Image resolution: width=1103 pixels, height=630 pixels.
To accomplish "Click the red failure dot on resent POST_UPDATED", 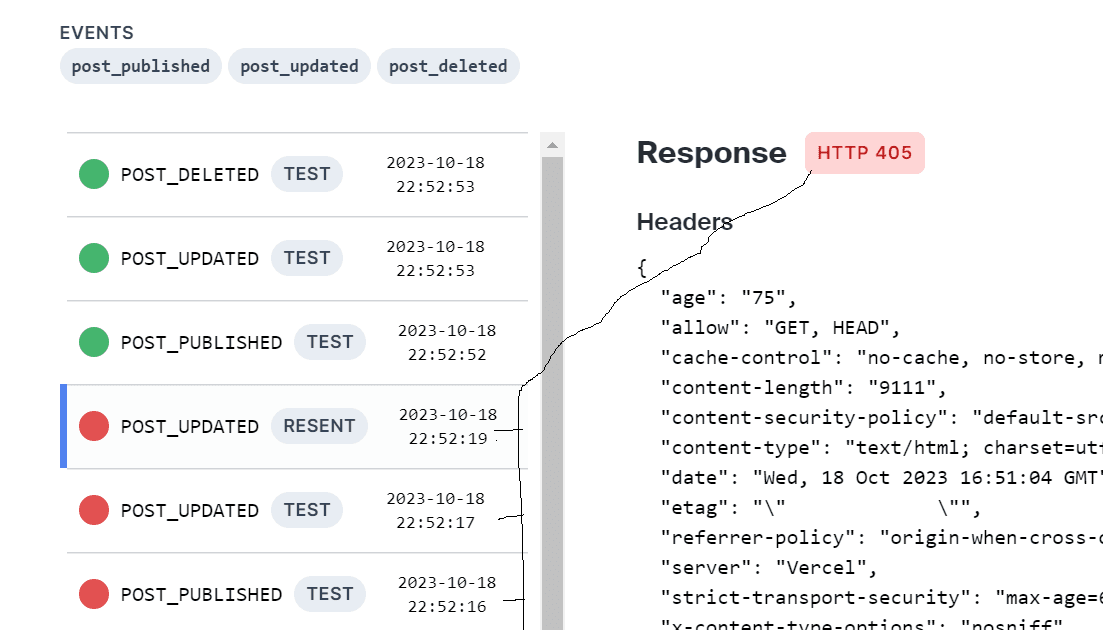I will (x=93, y=425).
